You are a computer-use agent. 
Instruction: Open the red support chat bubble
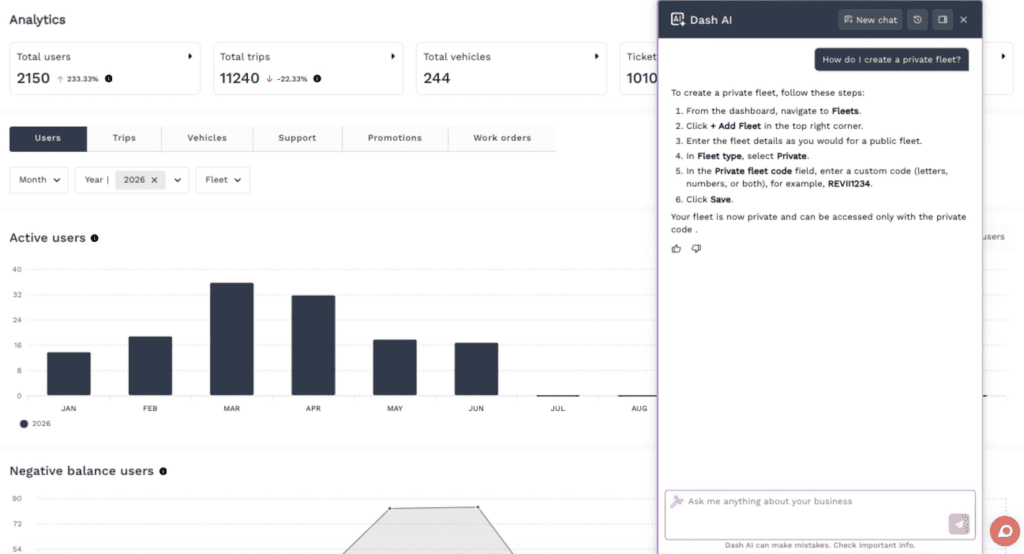tap(1004, 530)
